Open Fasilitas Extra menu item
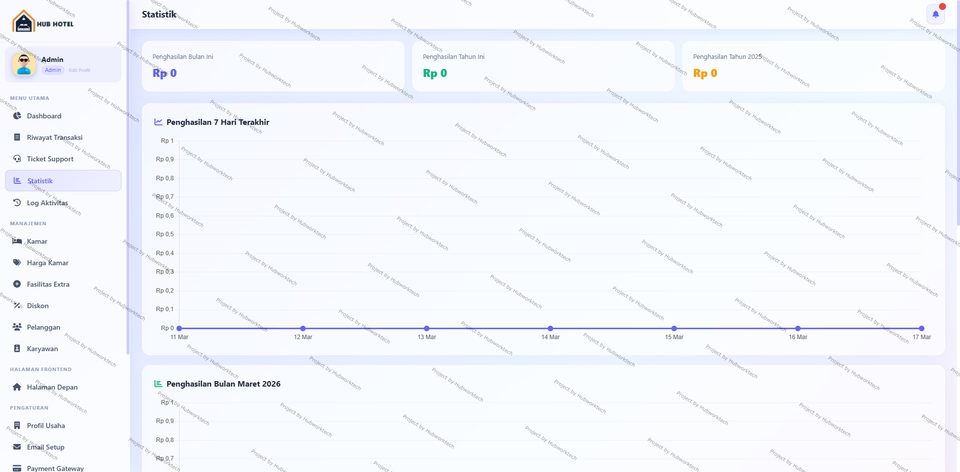The image size is (960, 472). (x=48, y=284)
